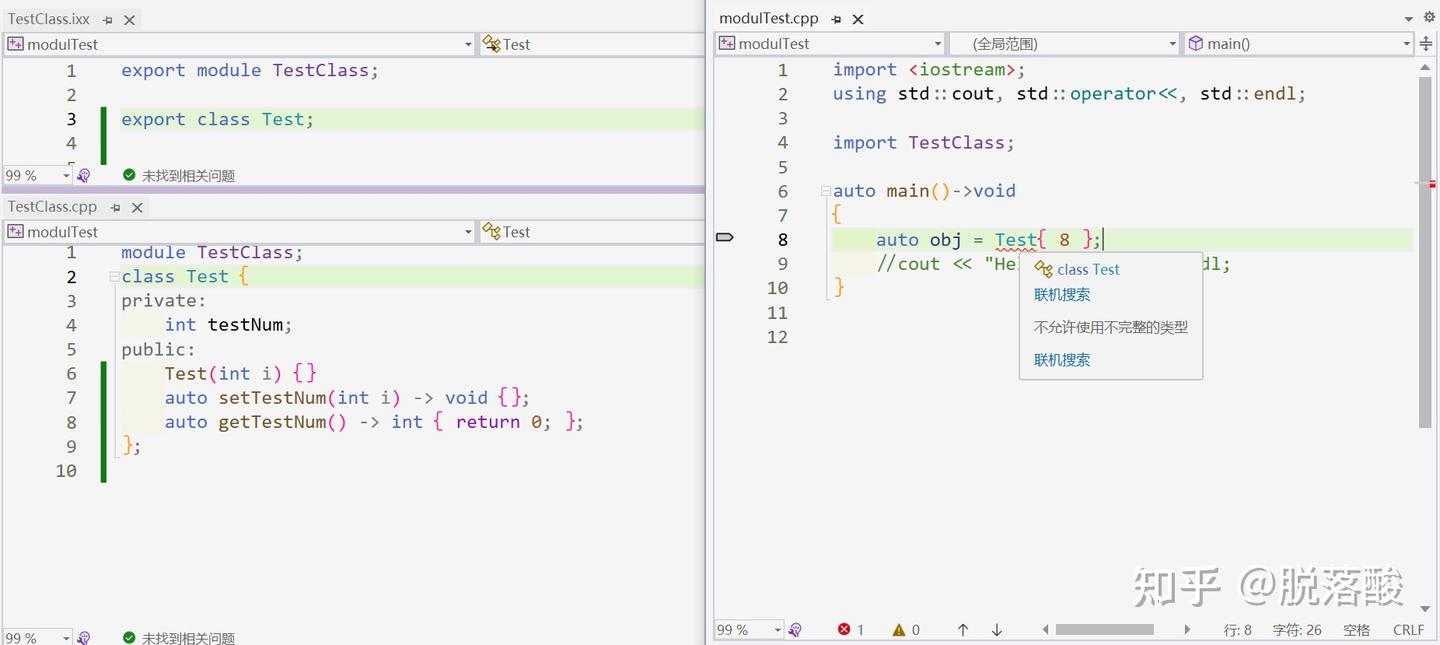Image resolution: width=1440 pixels, height=645 pixels.
Task: Go to next issue with down arrow
Action: (x=997, y=630)
